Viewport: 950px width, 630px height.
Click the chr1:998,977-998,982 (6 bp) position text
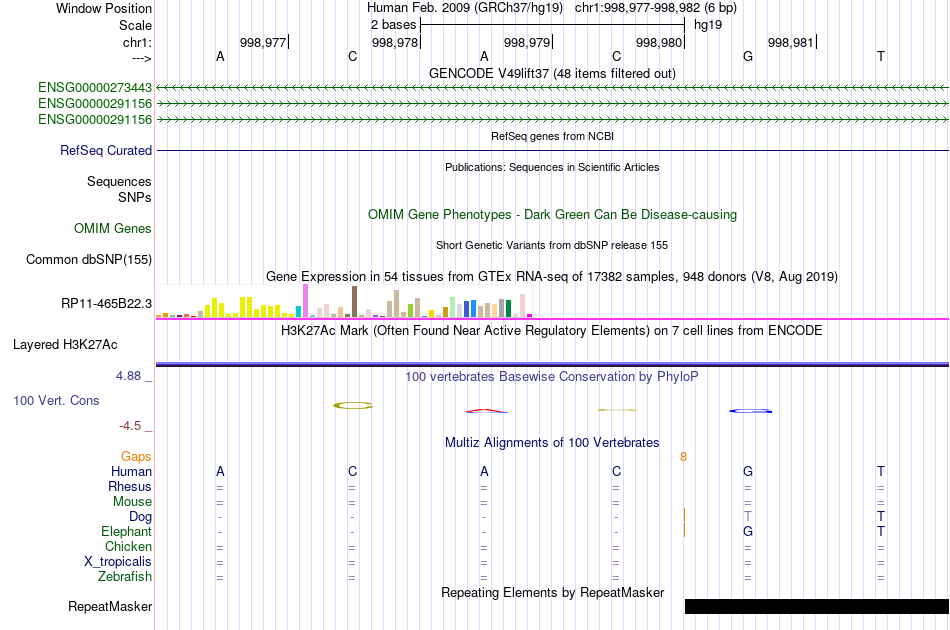pyautogui.click(x=656, y=8)
